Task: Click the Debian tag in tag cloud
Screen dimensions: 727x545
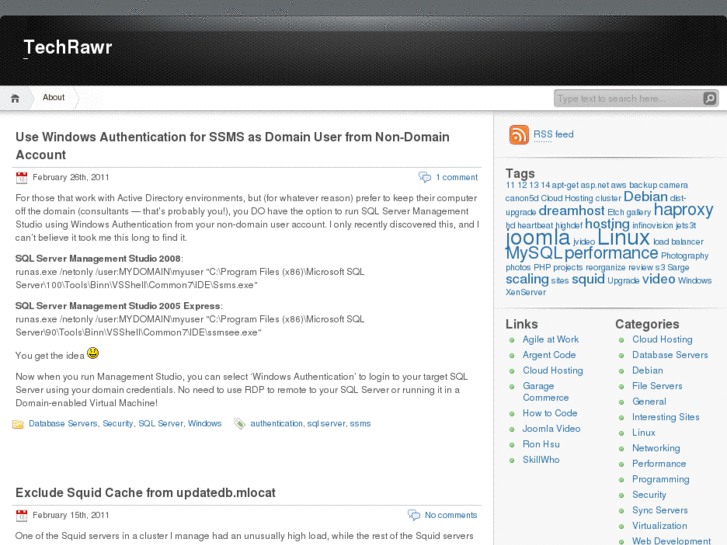Action: coord(645,197)
